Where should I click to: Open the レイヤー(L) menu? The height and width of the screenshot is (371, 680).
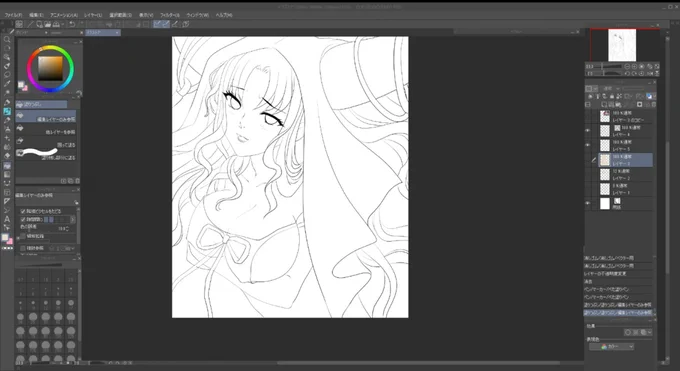[x=93, y=15]
